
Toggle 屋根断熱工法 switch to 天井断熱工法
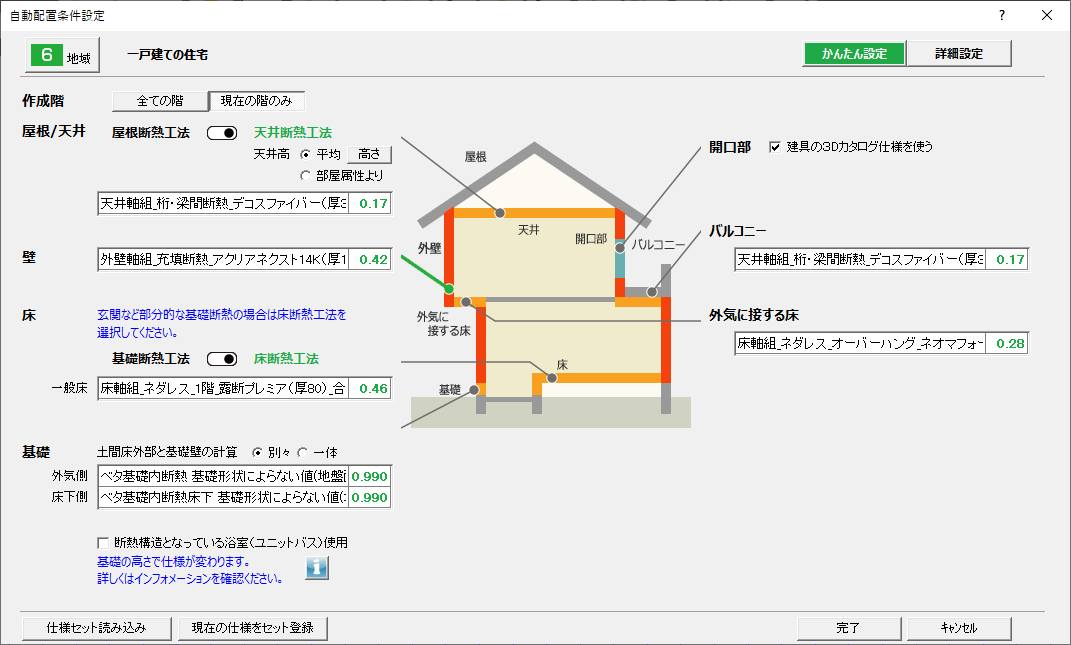point(221,132)
